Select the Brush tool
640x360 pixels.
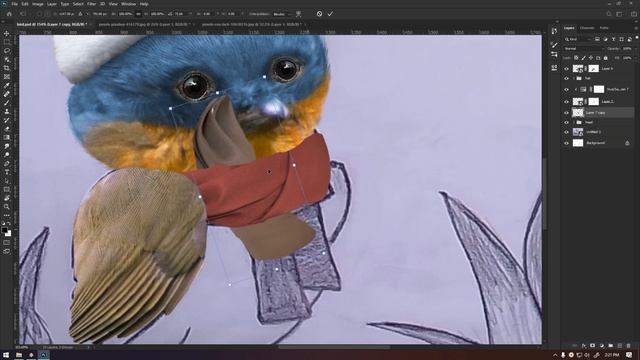(x=7, y=103)
